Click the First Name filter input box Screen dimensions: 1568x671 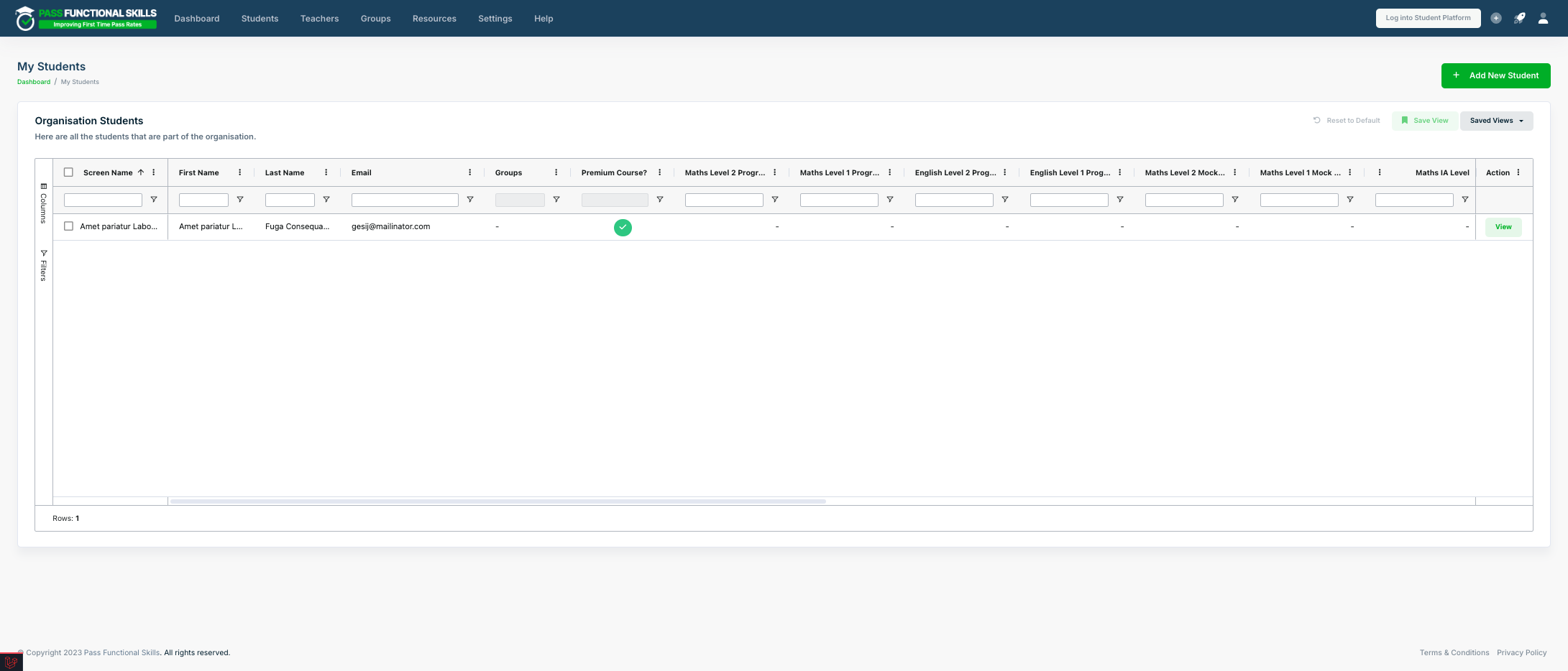203,200
